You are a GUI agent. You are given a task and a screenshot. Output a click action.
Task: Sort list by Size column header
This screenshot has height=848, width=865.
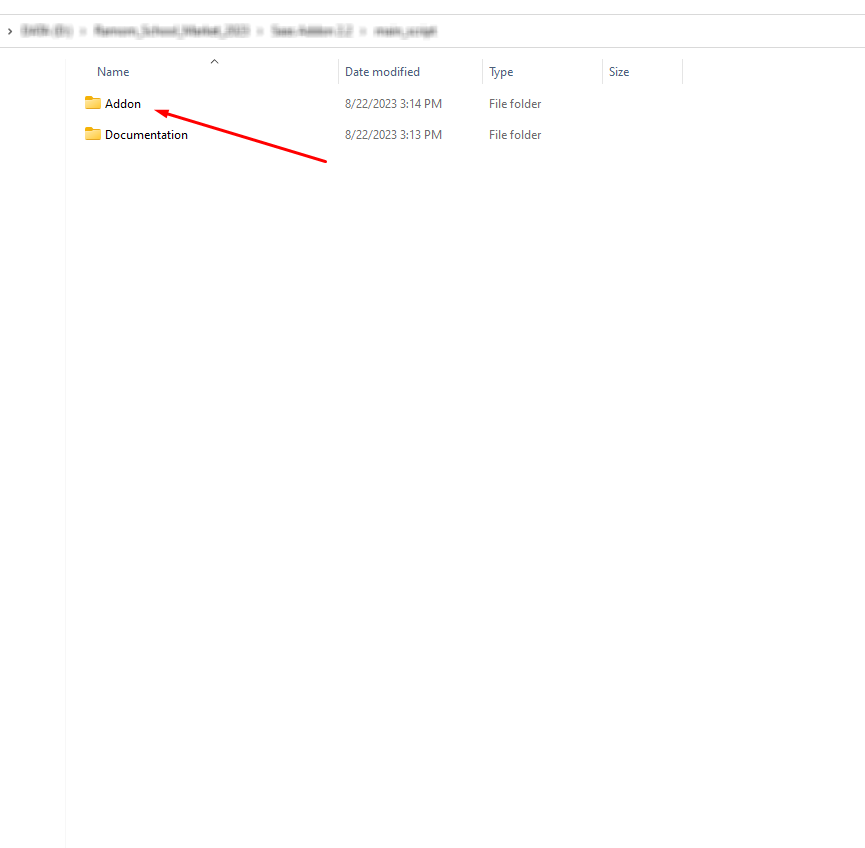619,72
